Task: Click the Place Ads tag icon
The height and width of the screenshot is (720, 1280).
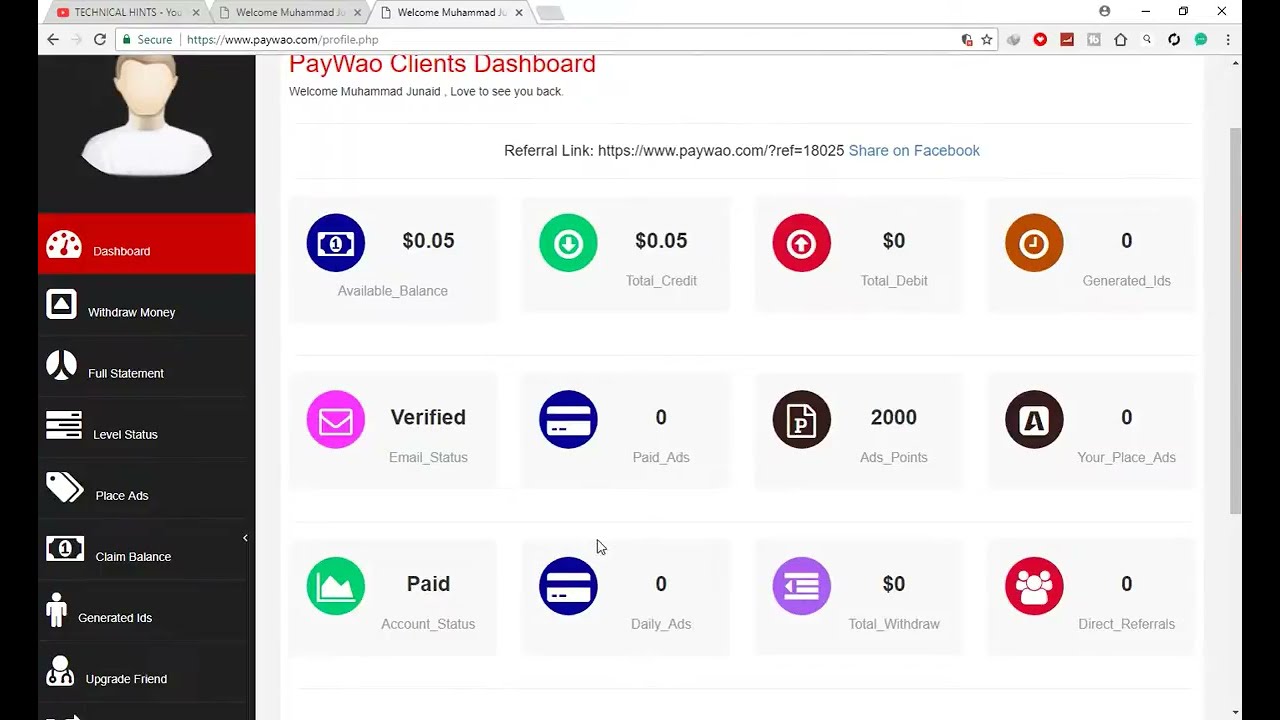Action: 65,488
